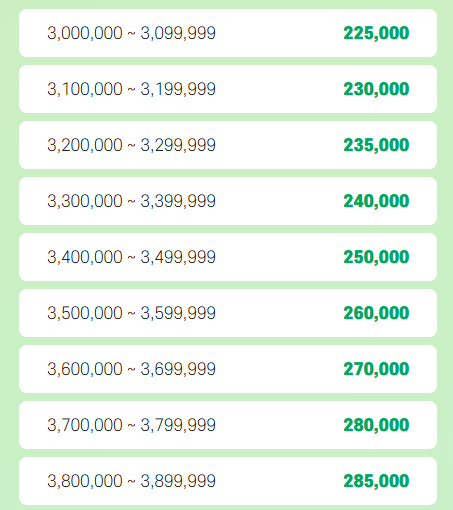
Task: Select the 3,400,000 ~ 3,499,999 range
Action: (x=131, y=257)
